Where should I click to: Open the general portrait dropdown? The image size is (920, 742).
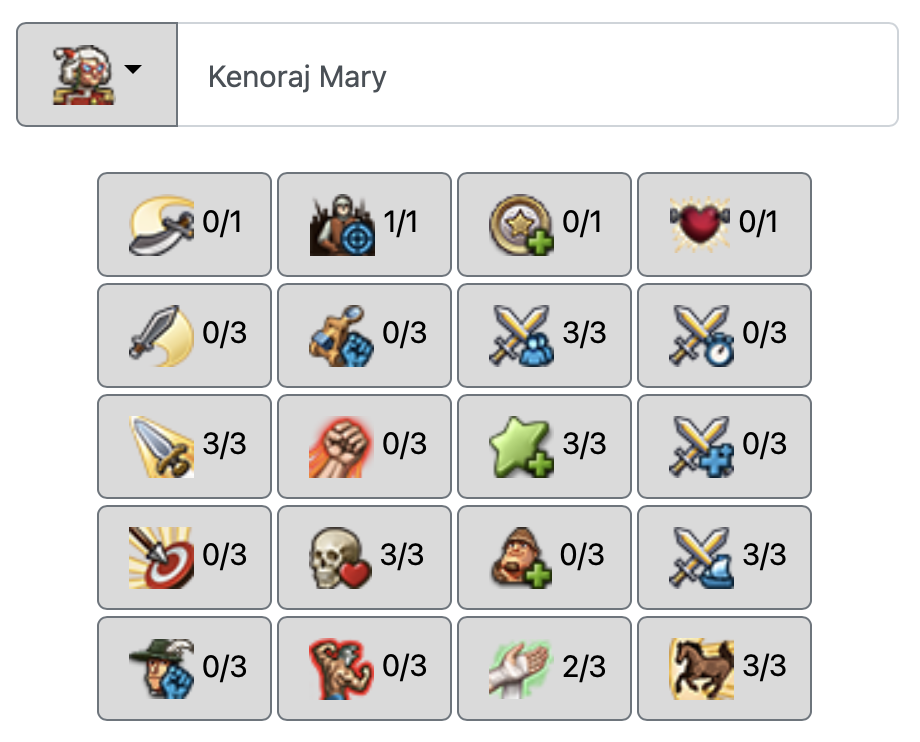click(97, 75)
